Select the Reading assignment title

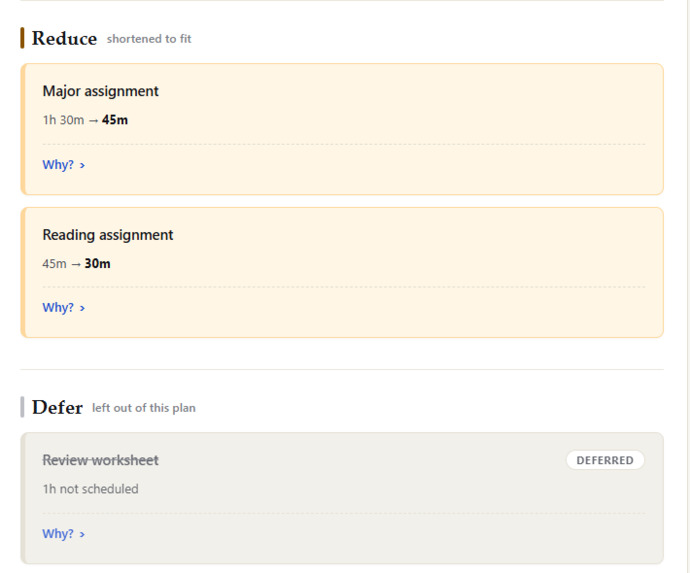(108, 235)
